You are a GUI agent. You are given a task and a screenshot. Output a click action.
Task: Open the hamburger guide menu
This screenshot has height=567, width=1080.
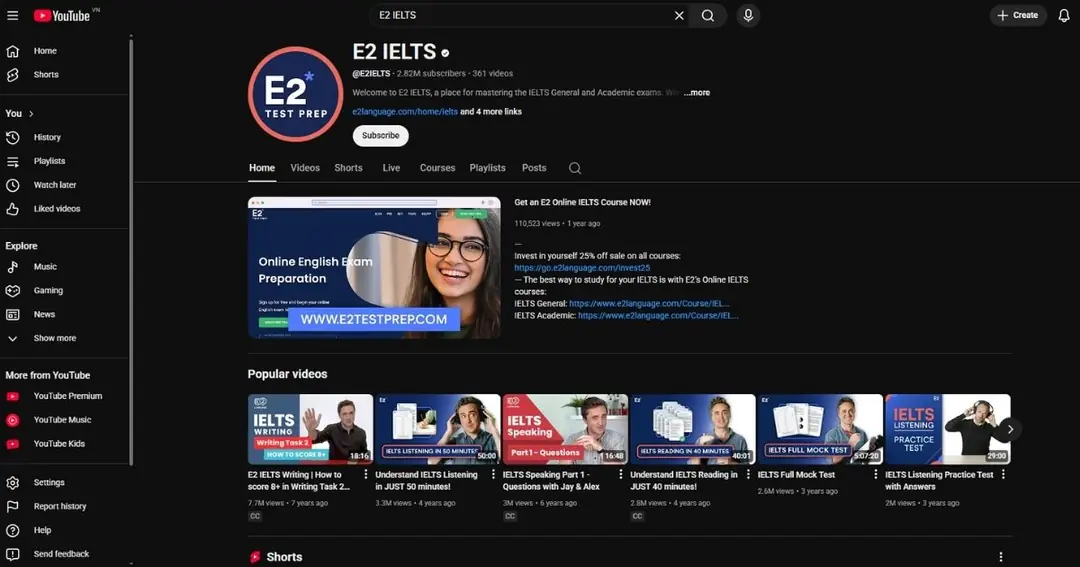click(x=12, y=15)
